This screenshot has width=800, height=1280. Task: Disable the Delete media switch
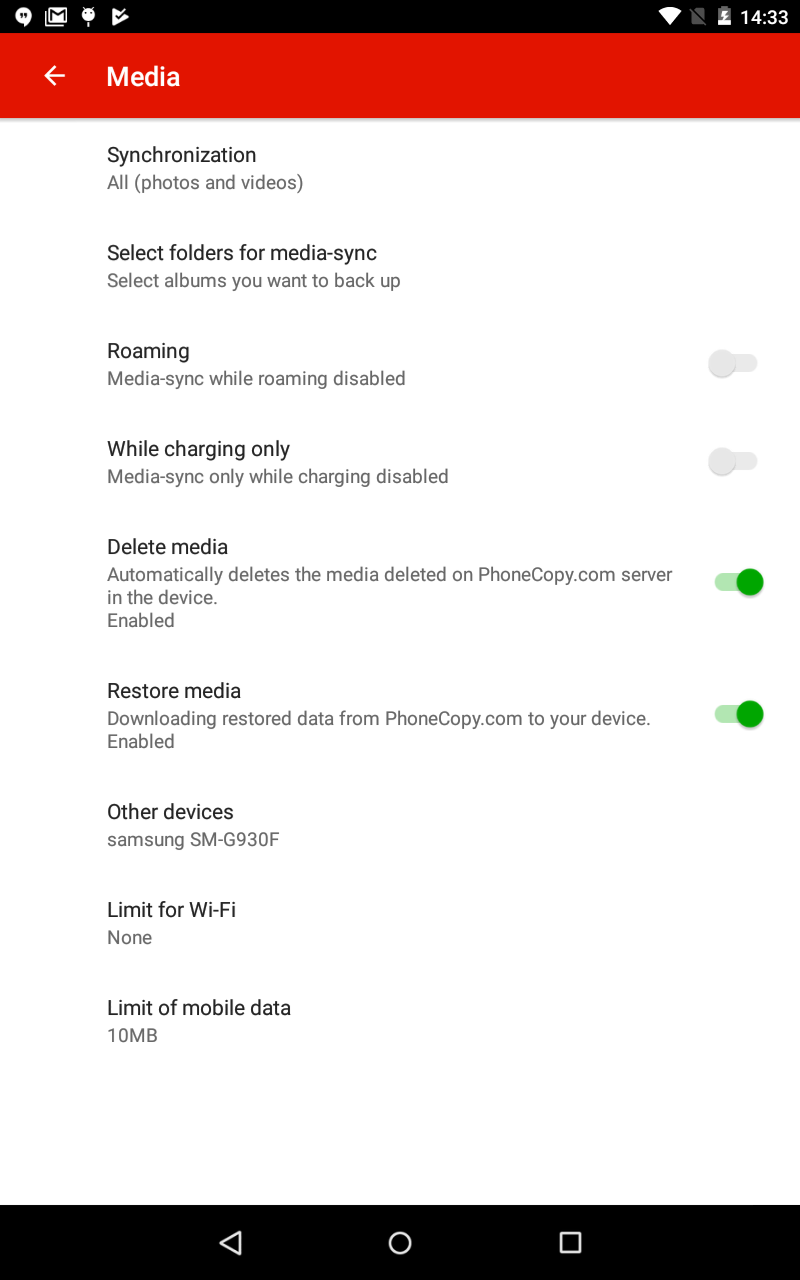click(739, 582)
